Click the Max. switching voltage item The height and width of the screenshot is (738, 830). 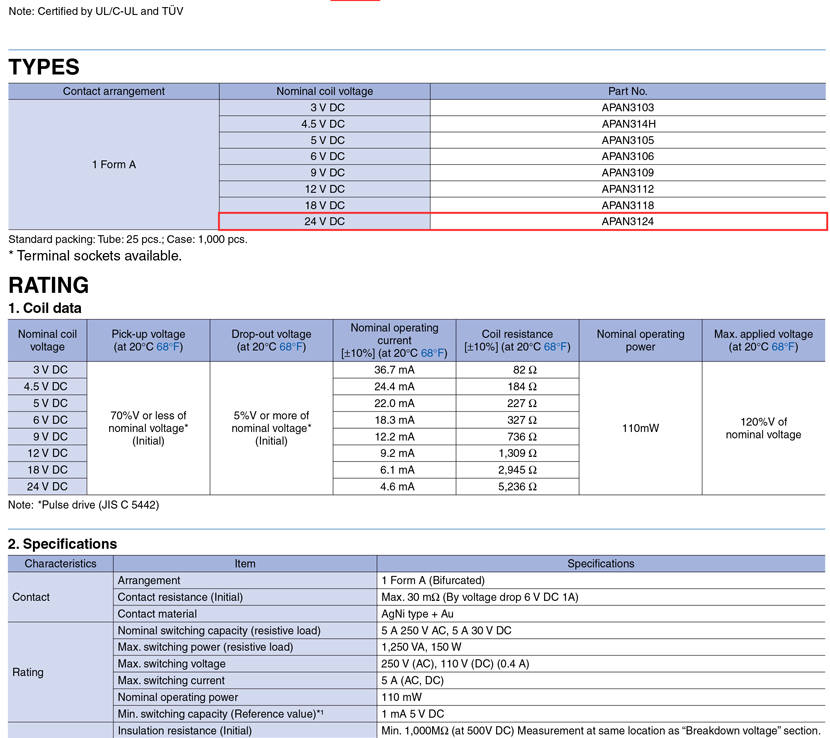172,663
